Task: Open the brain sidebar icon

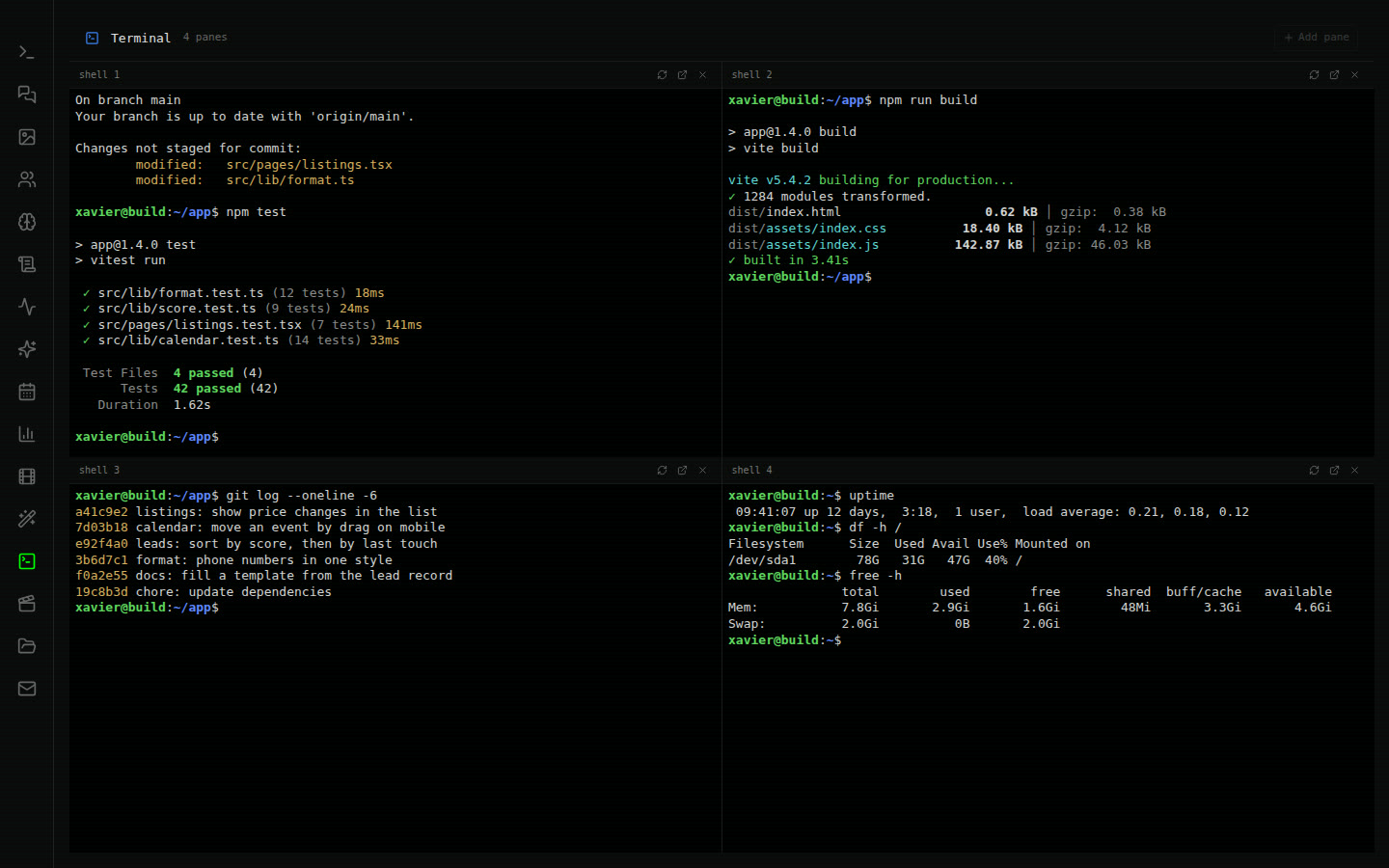Action: click(27, 222)
